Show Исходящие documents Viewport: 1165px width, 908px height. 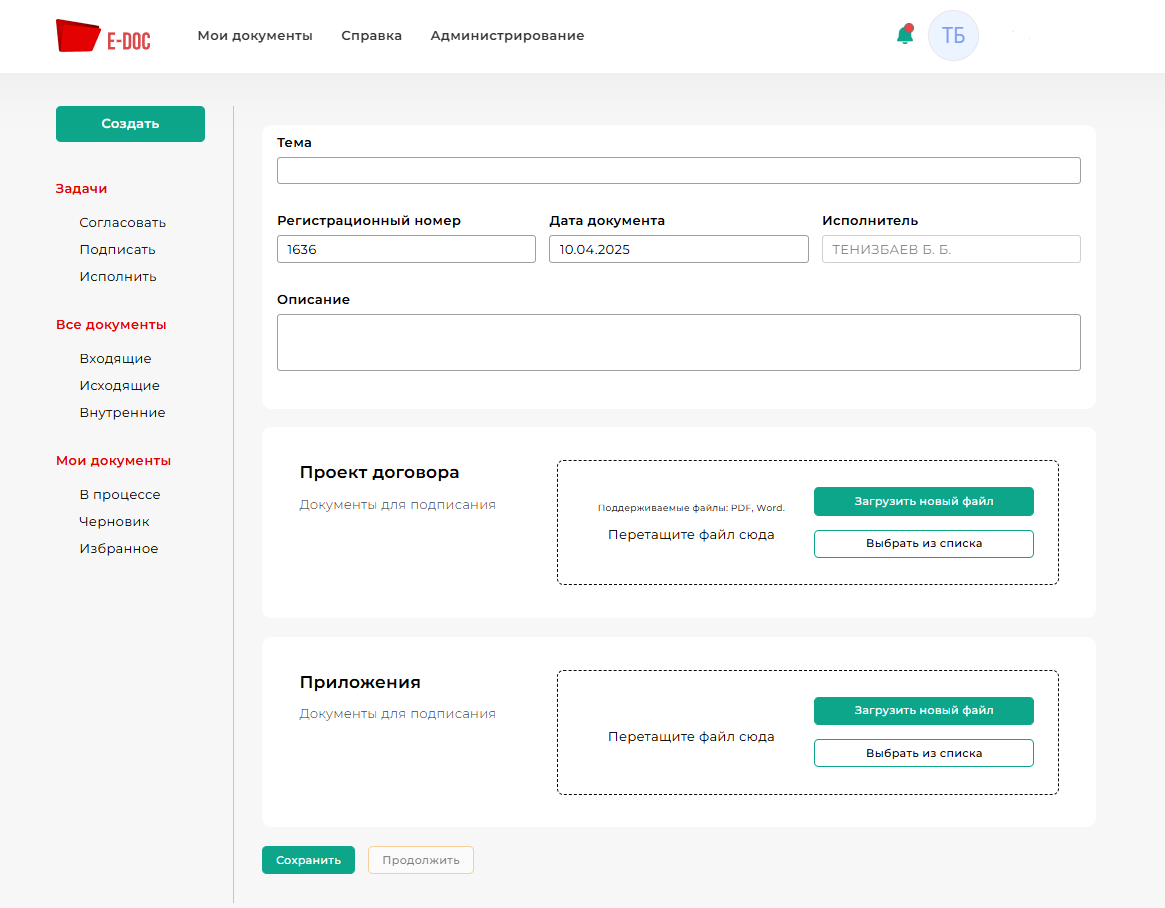(x=120, y=386)
